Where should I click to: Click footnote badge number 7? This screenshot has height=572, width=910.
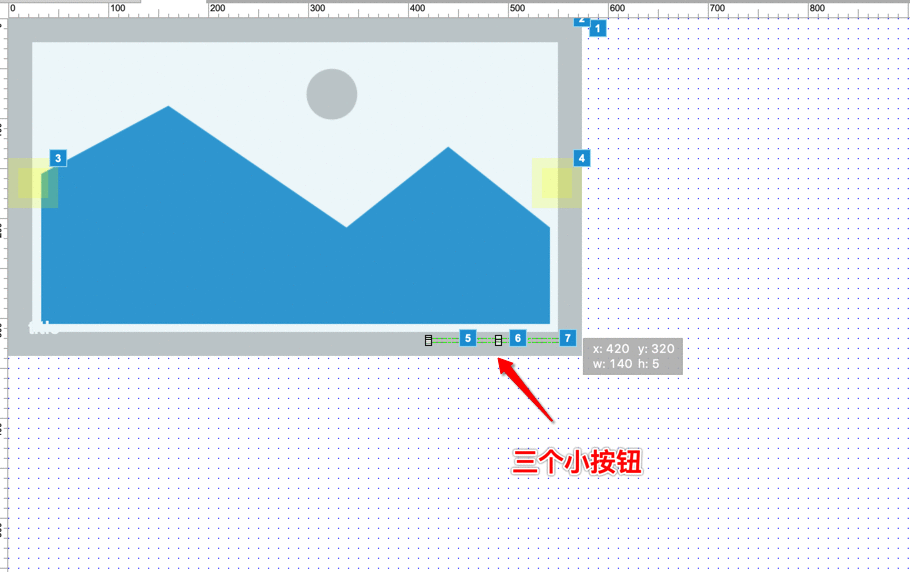pos(568,338)
